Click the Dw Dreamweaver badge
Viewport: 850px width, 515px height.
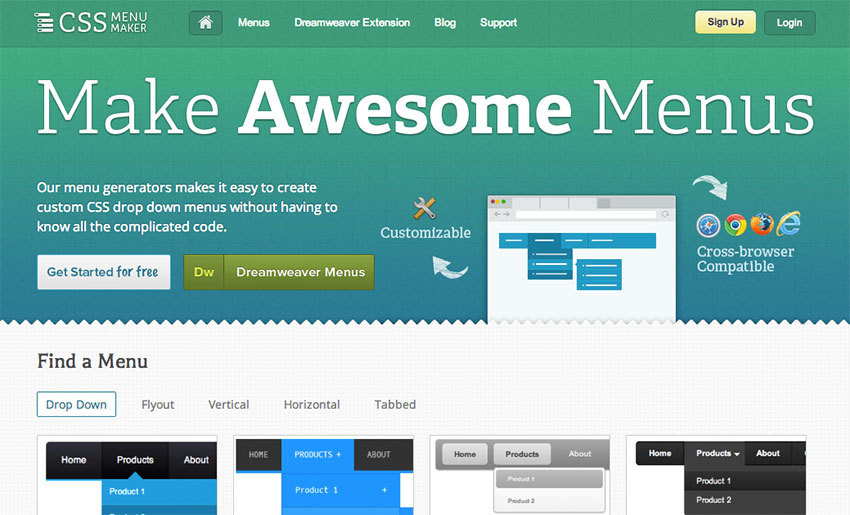coord(204,272)
